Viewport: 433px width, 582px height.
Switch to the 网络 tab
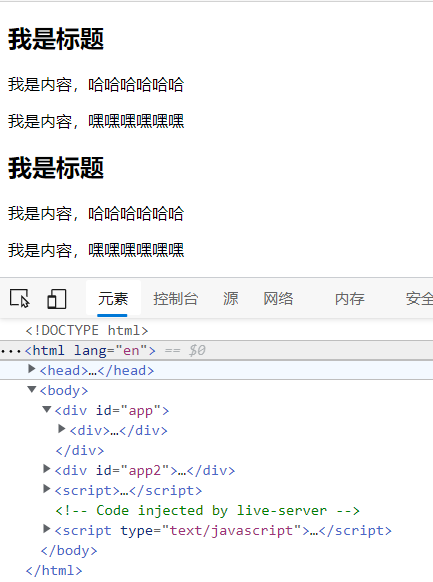click(278, 299)
